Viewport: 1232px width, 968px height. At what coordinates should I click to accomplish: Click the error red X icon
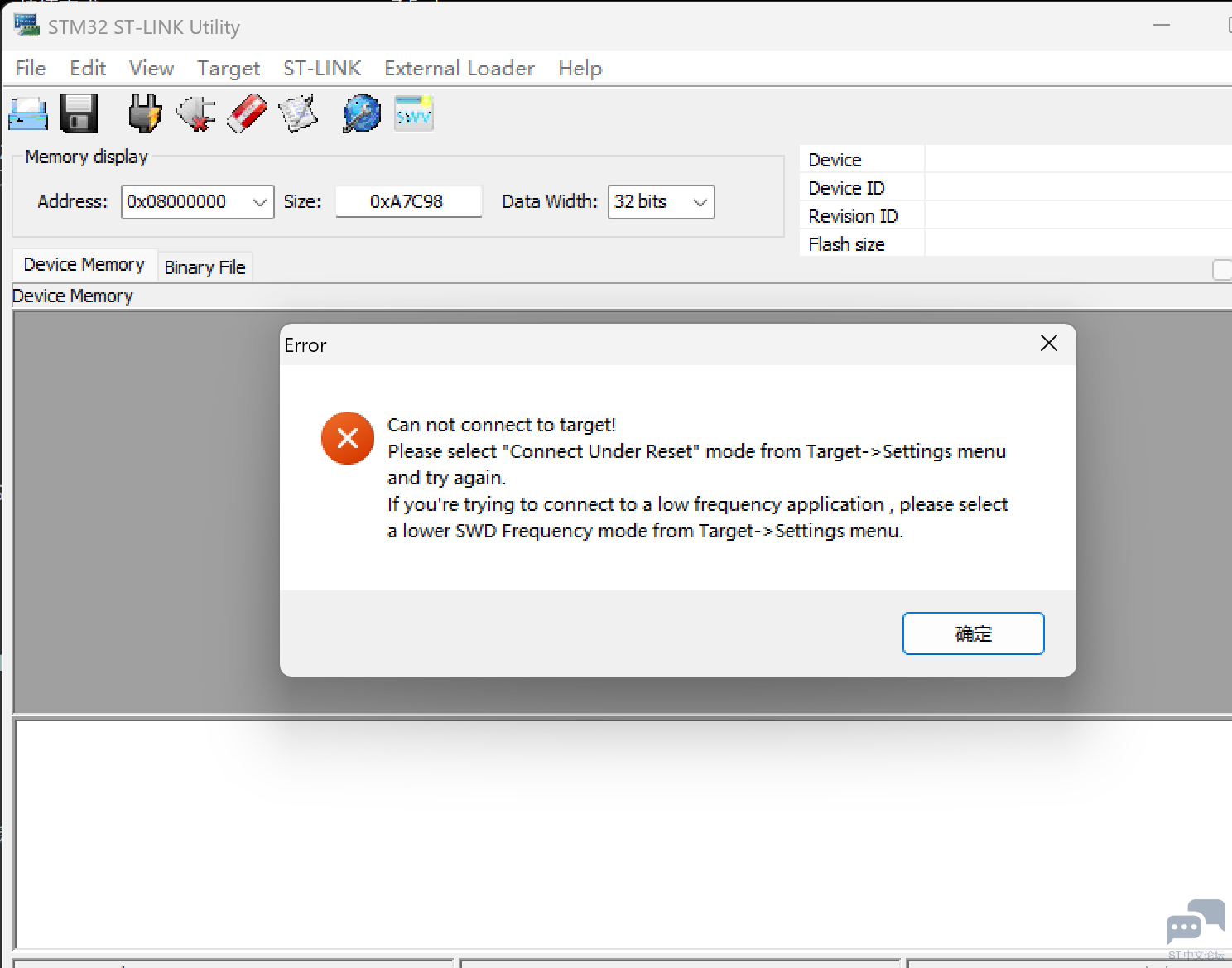click(x=348, y=438)
